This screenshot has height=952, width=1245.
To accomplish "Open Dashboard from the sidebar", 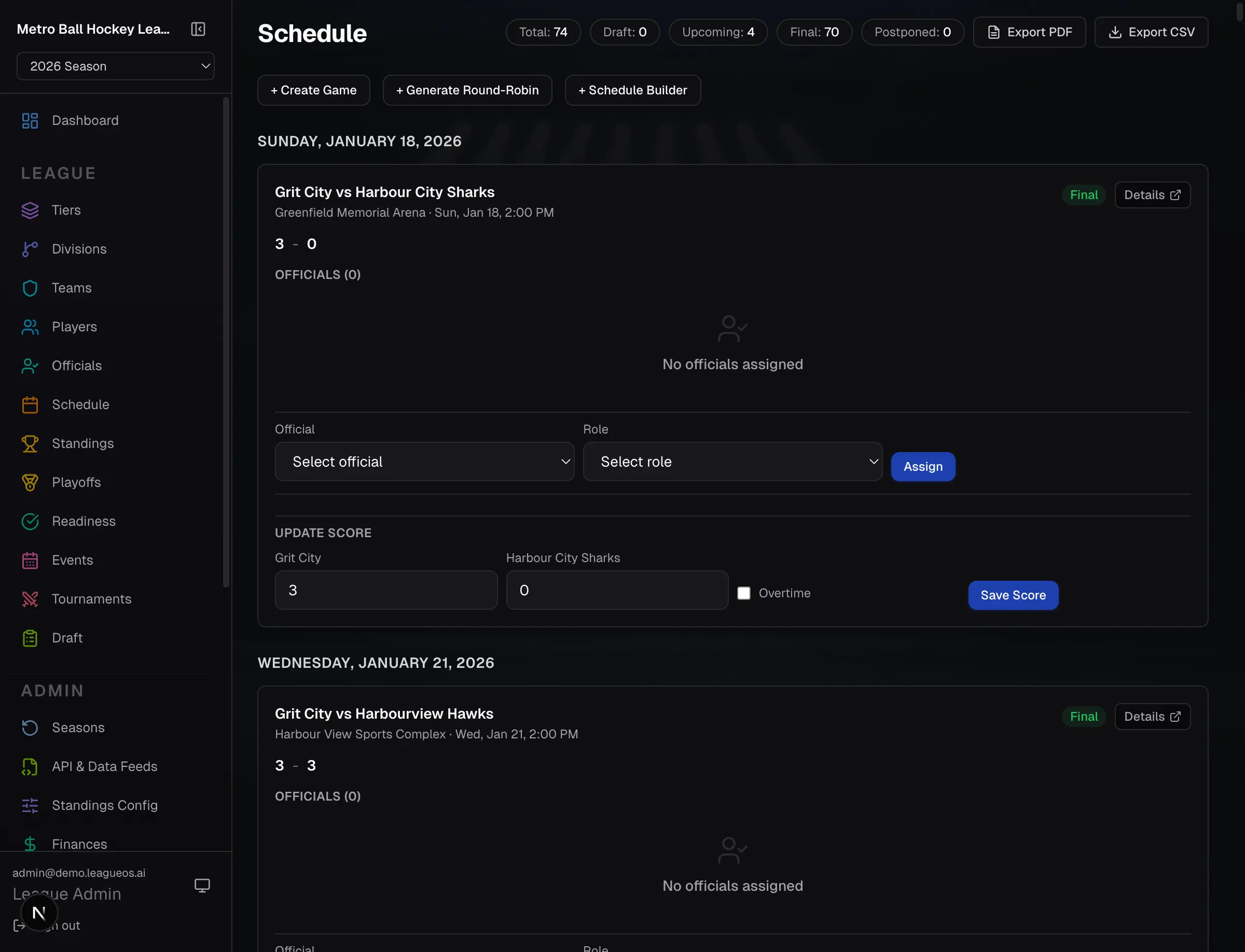I will 85,120.
